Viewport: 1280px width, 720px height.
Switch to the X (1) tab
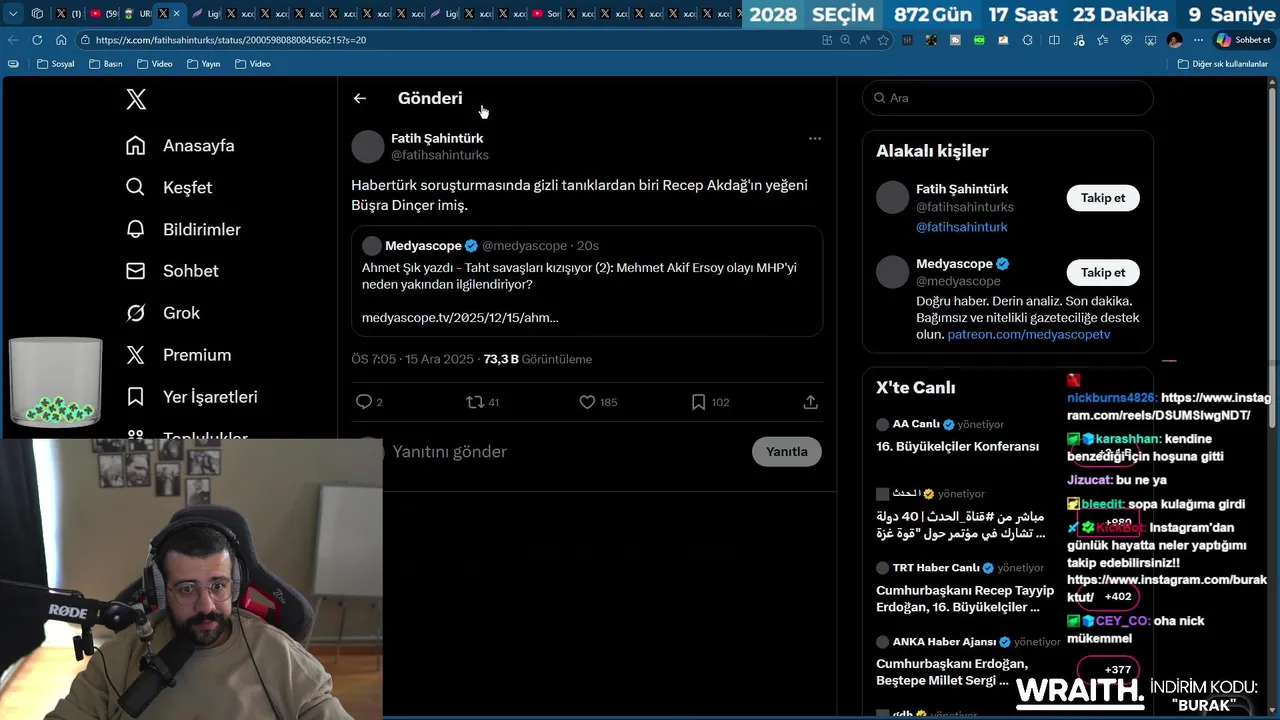68,14
